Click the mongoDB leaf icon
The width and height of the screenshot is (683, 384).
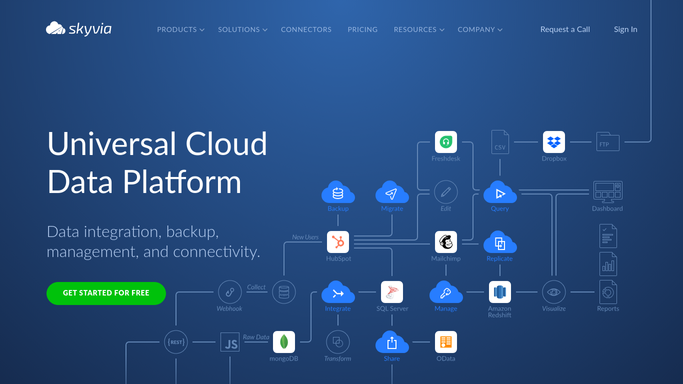point(284,342)
